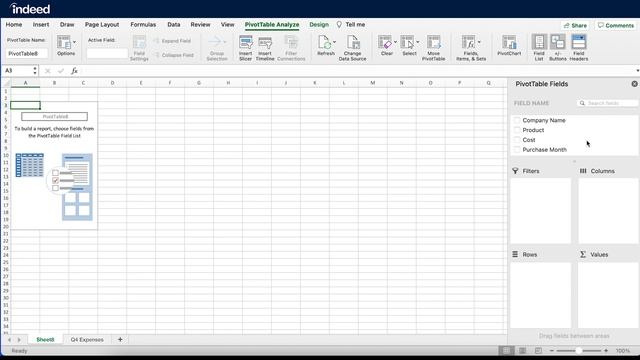The image size is (640, 360).
Task: Click the insert function fx icon
Action: pos(74,71)
